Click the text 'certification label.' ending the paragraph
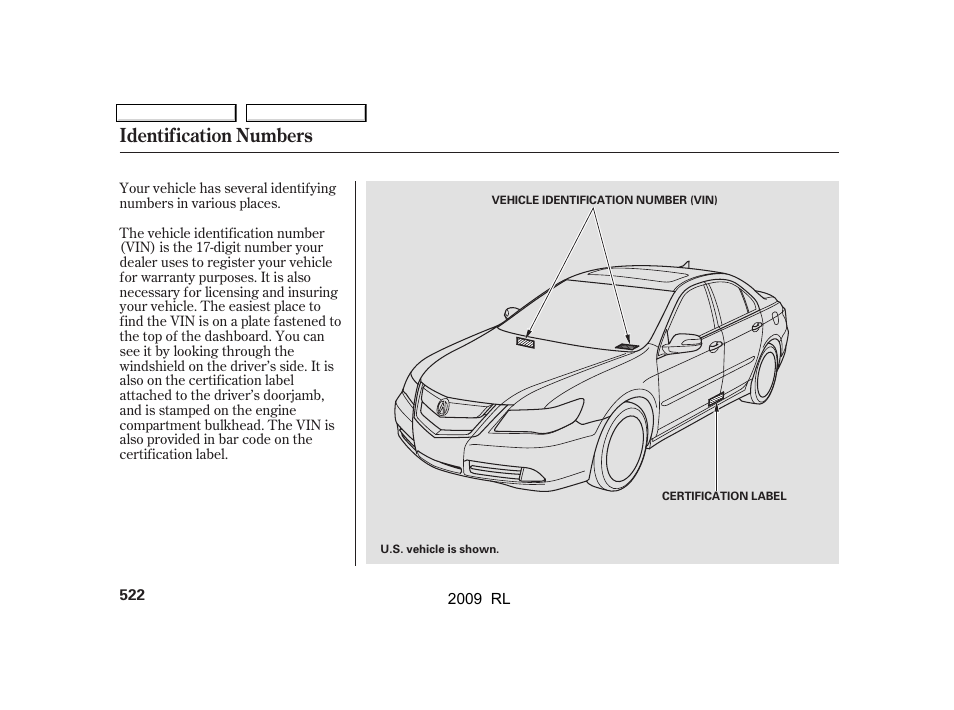 173,454
